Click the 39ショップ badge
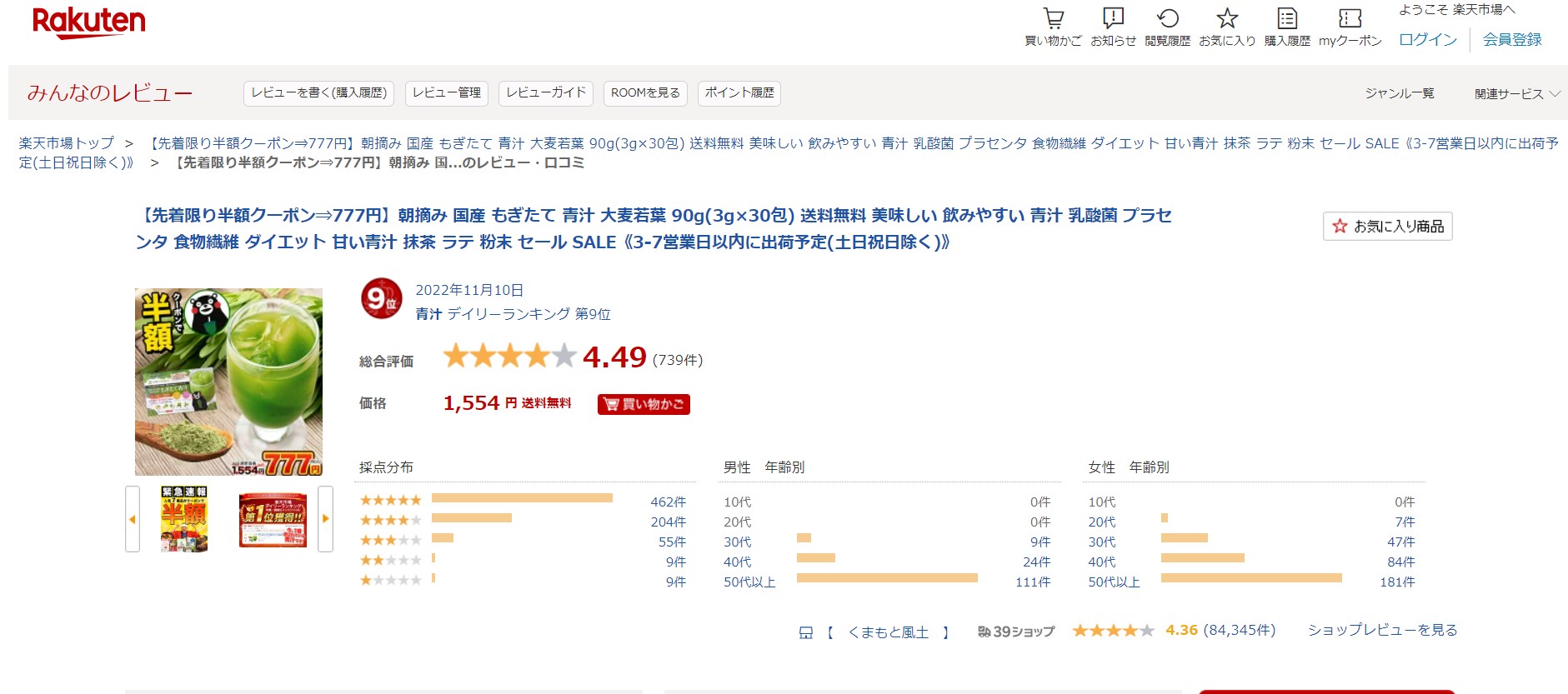This screenshot has height=694, width=1568. point(1015,632)
